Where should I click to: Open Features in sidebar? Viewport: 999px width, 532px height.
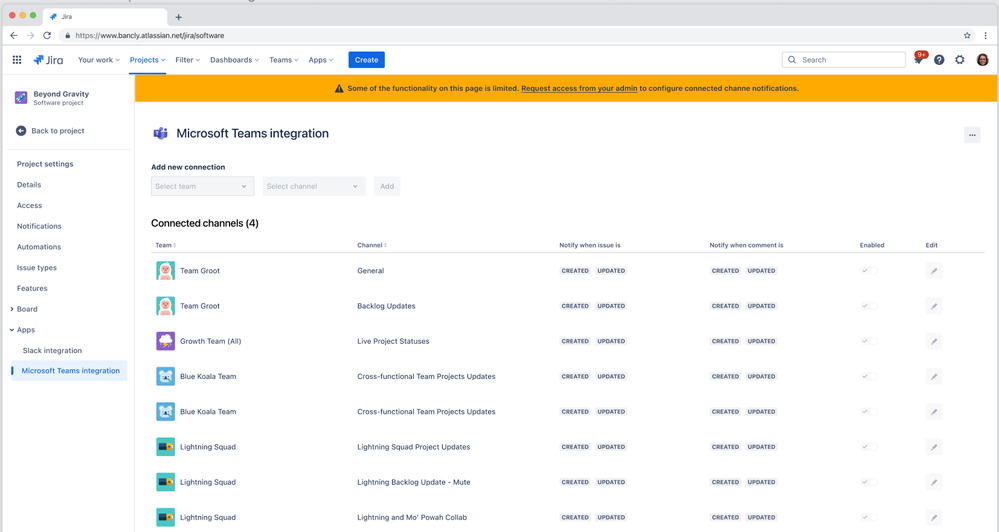tap(32, 289)
